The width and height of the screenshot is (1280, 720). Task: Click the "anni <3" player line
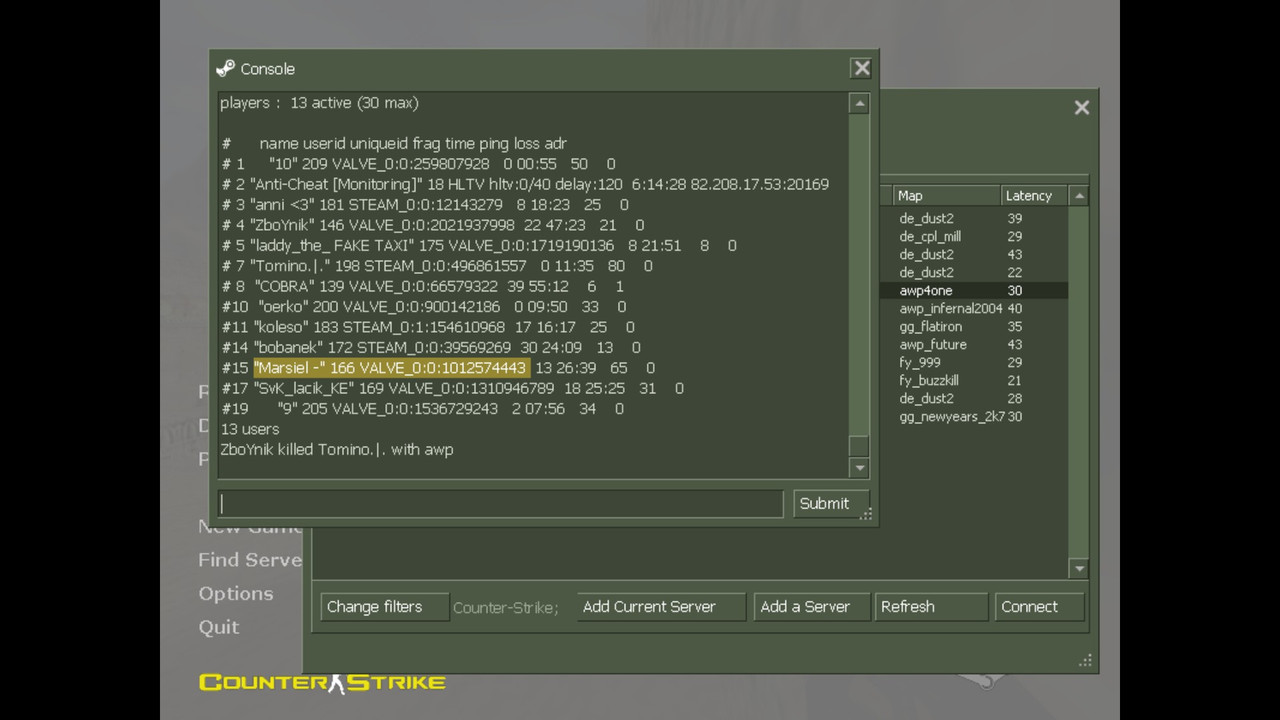pos(425,204)
